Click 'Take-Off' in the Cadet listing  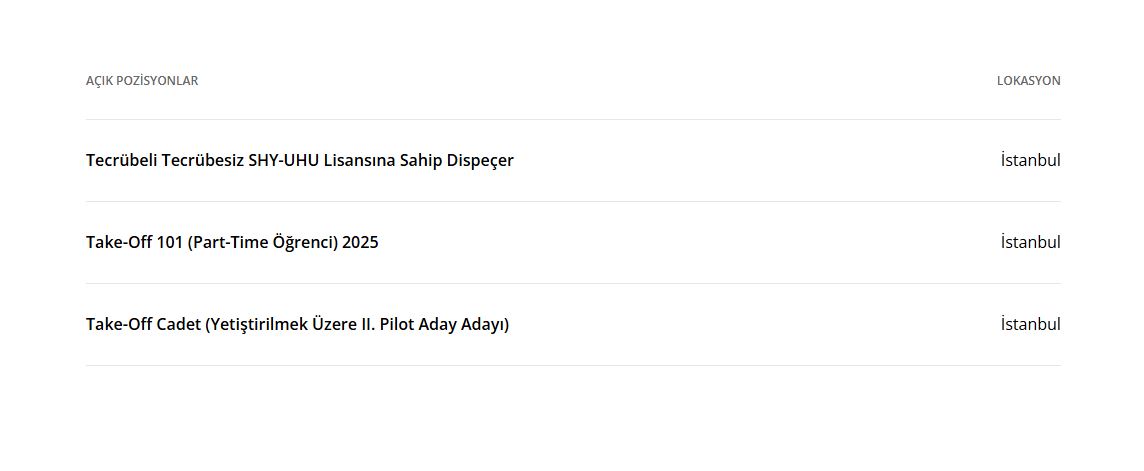click(x=119, y=324)
